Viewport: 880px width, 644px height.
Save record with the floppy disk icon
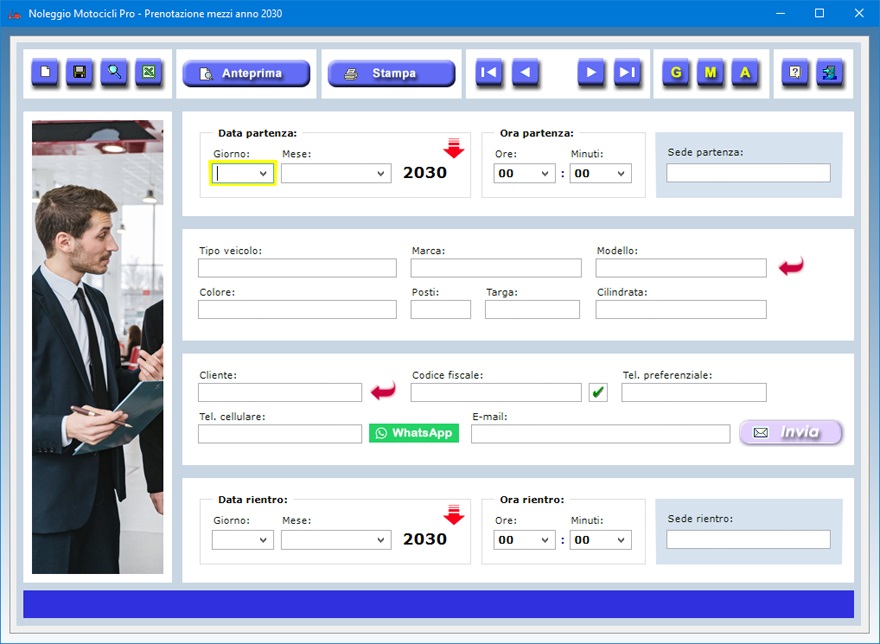80,72
